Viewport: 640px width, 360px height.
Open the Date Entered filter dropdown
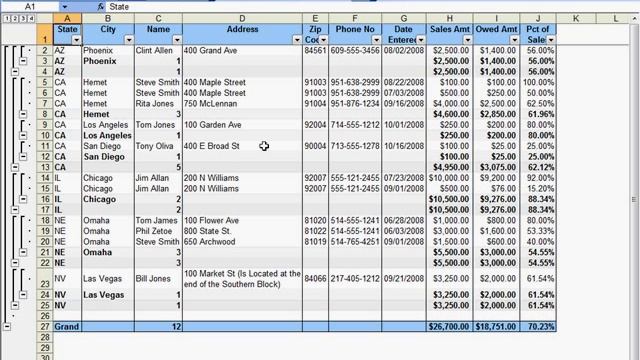pos(421,40)
